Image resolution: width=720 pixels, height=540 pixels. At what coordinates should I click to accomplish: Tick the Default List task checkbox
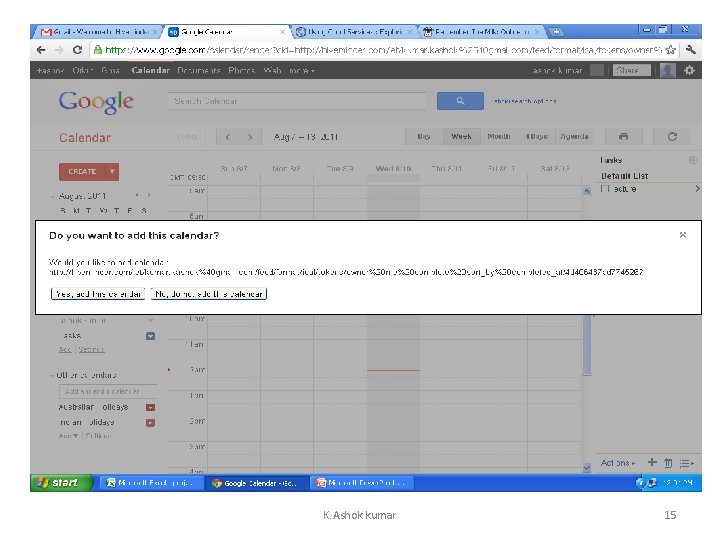[605, 189]
